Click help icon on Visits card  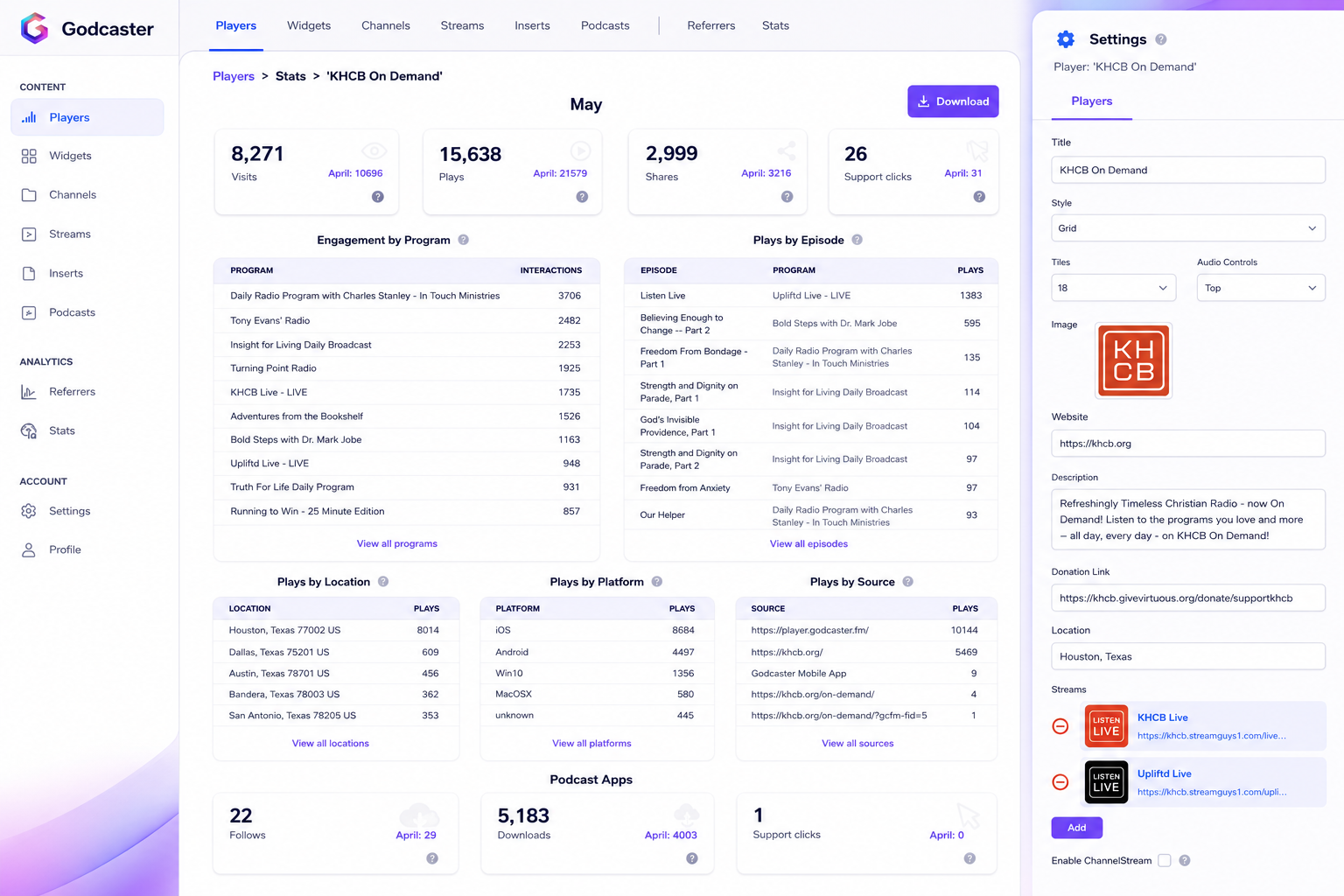pos(378,197)
